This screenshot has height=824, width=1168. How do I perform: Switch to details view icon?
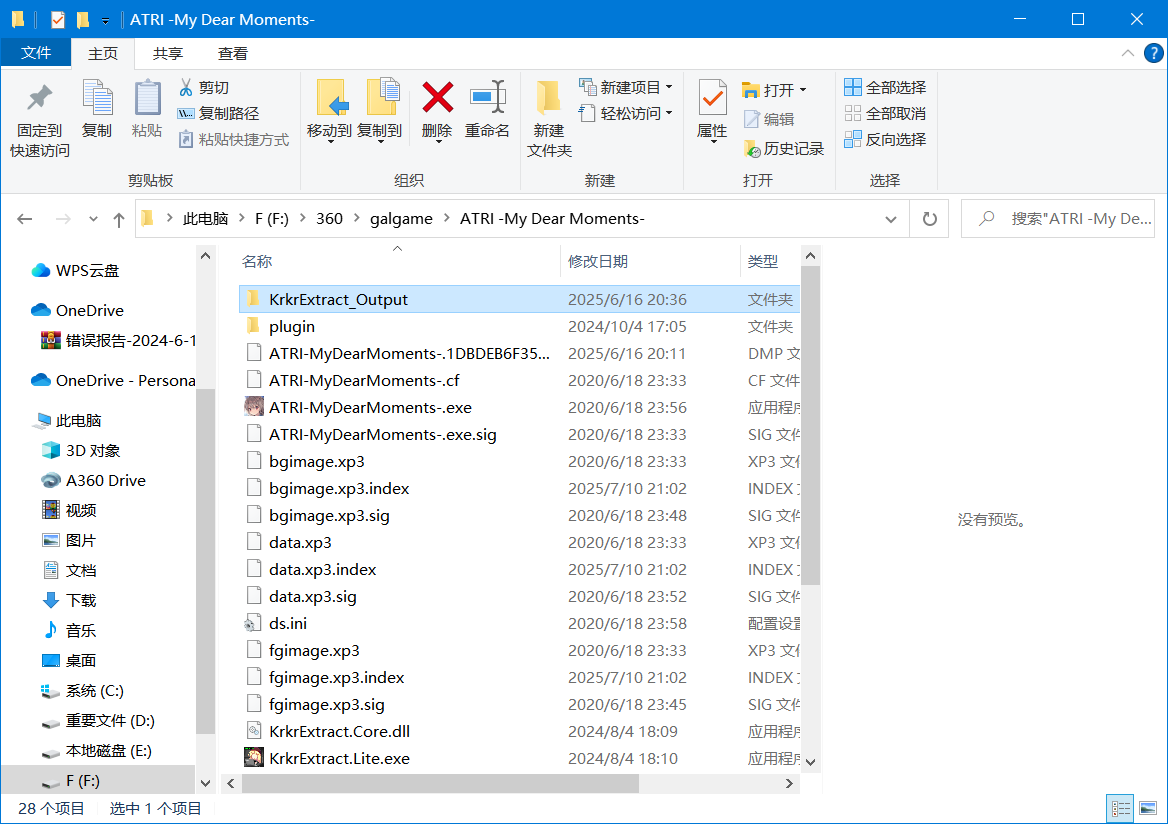point(1120,808)
